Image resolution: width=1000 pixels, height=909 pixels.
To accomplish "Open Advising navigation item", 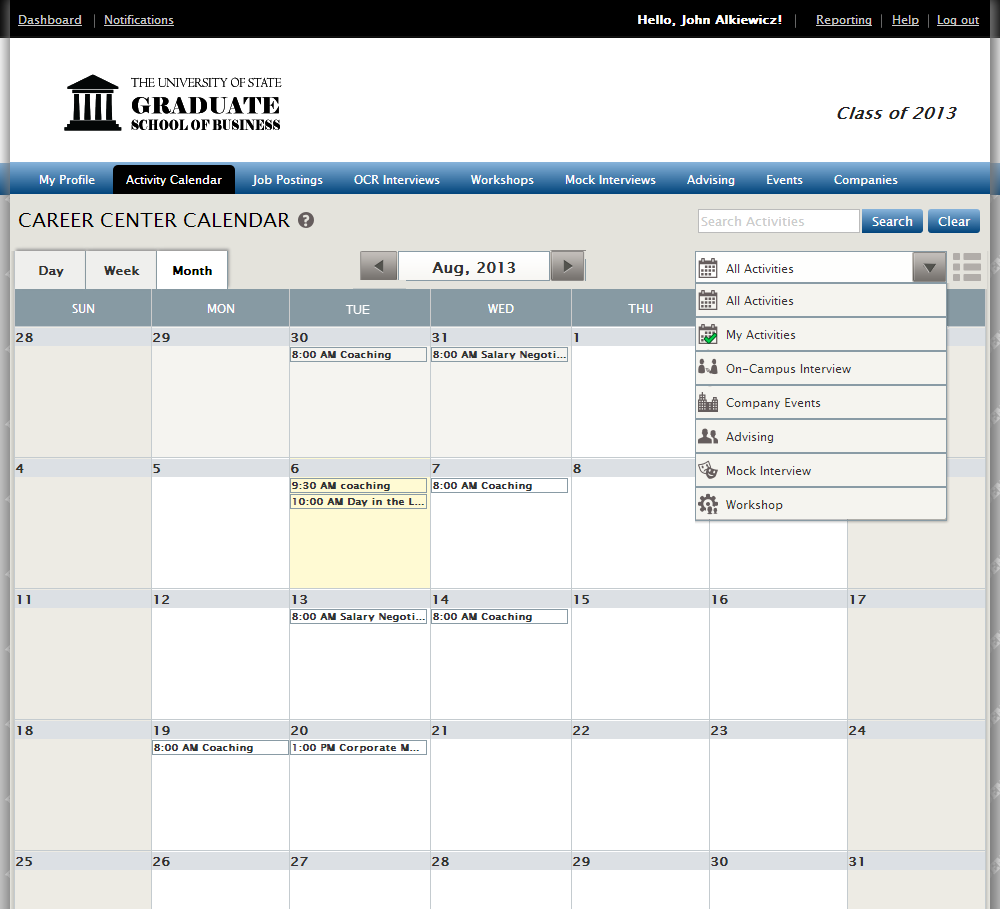I will click(710, 180).
